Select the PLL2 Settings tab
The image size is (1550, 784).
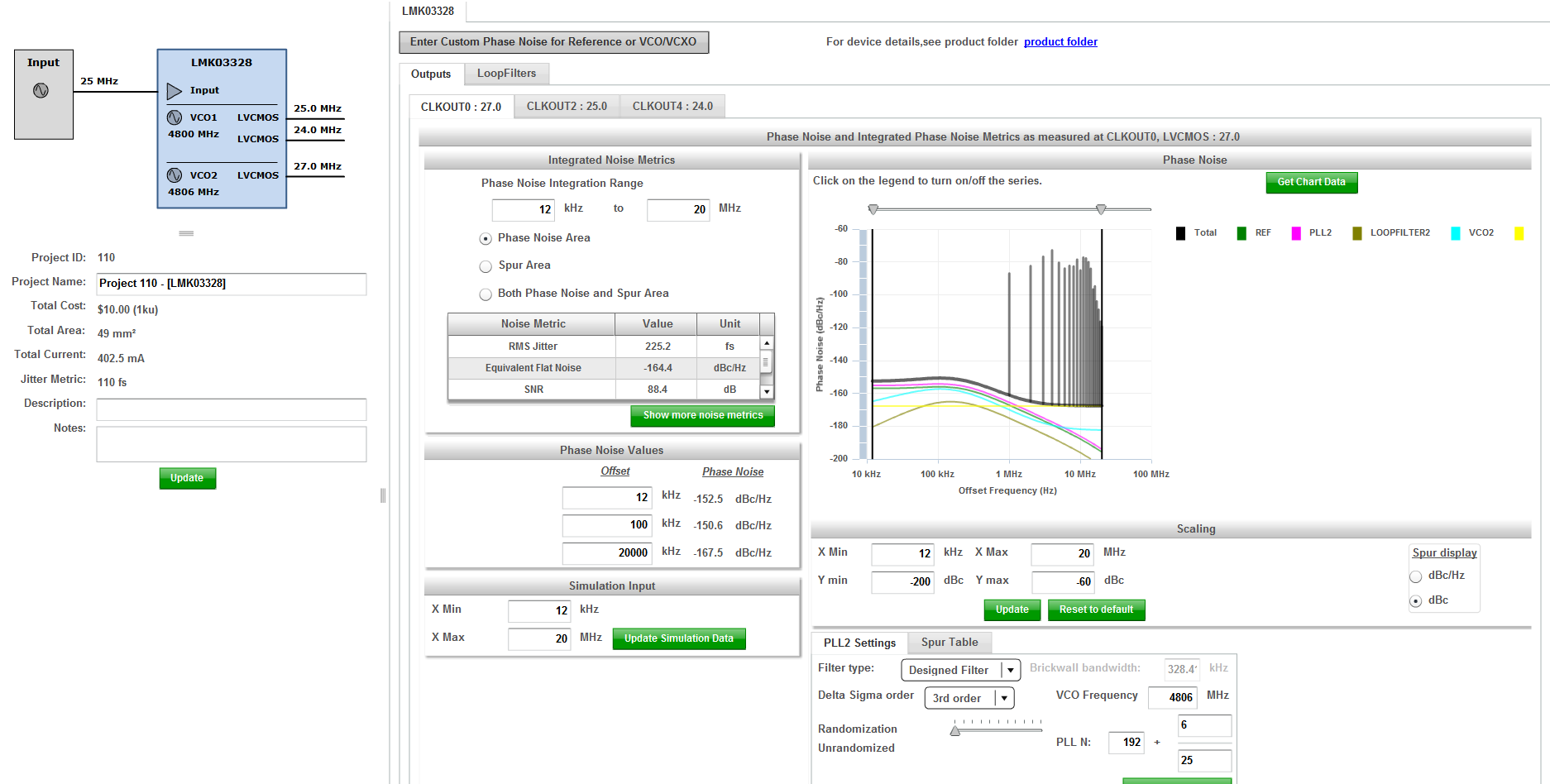[x=859, y=643]
